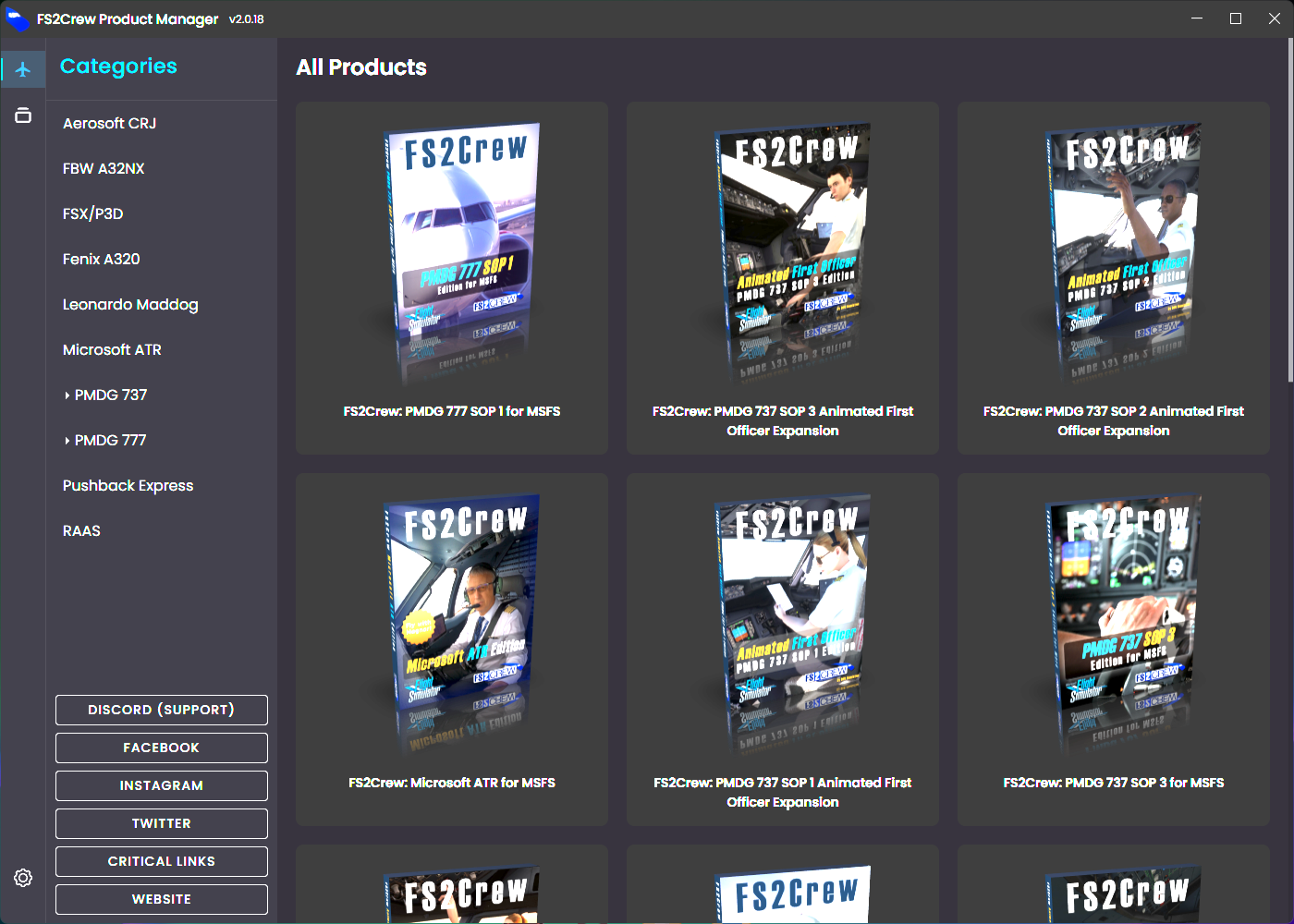Click 'FS2Crew: PMDG 777 SOP 1 for MSFS' title
This screenshot has height=924, width=1294.
(x=452, y=411)
